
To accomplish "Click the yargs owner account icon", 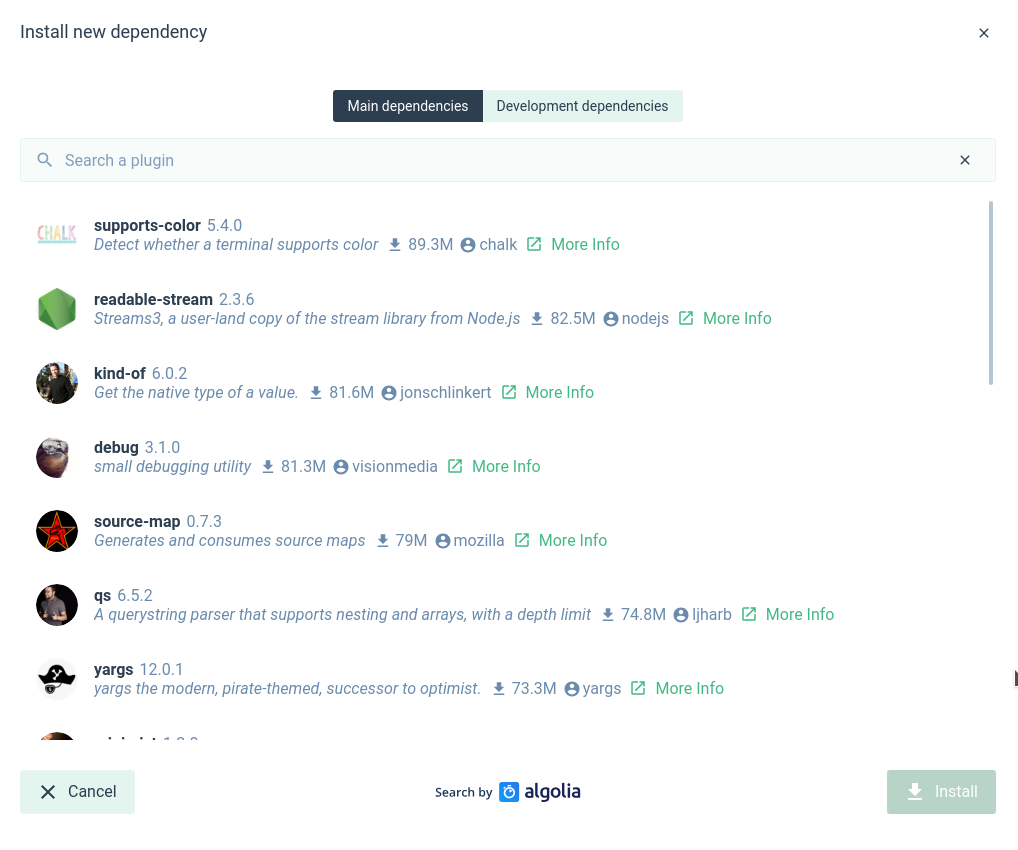I will click(x=572, y=690).
